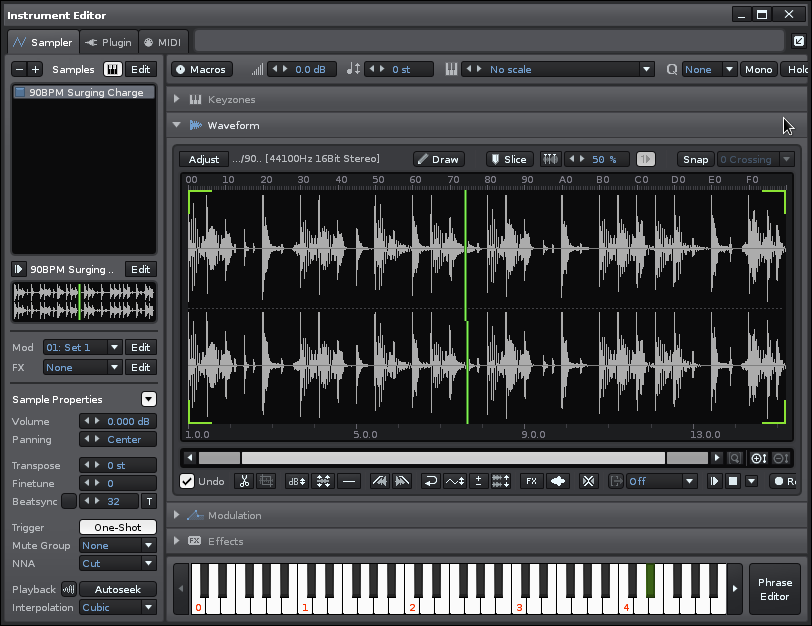Click the reverse sample icon
This screenshot has width=812, height=626.
click(x=430, y=481)
